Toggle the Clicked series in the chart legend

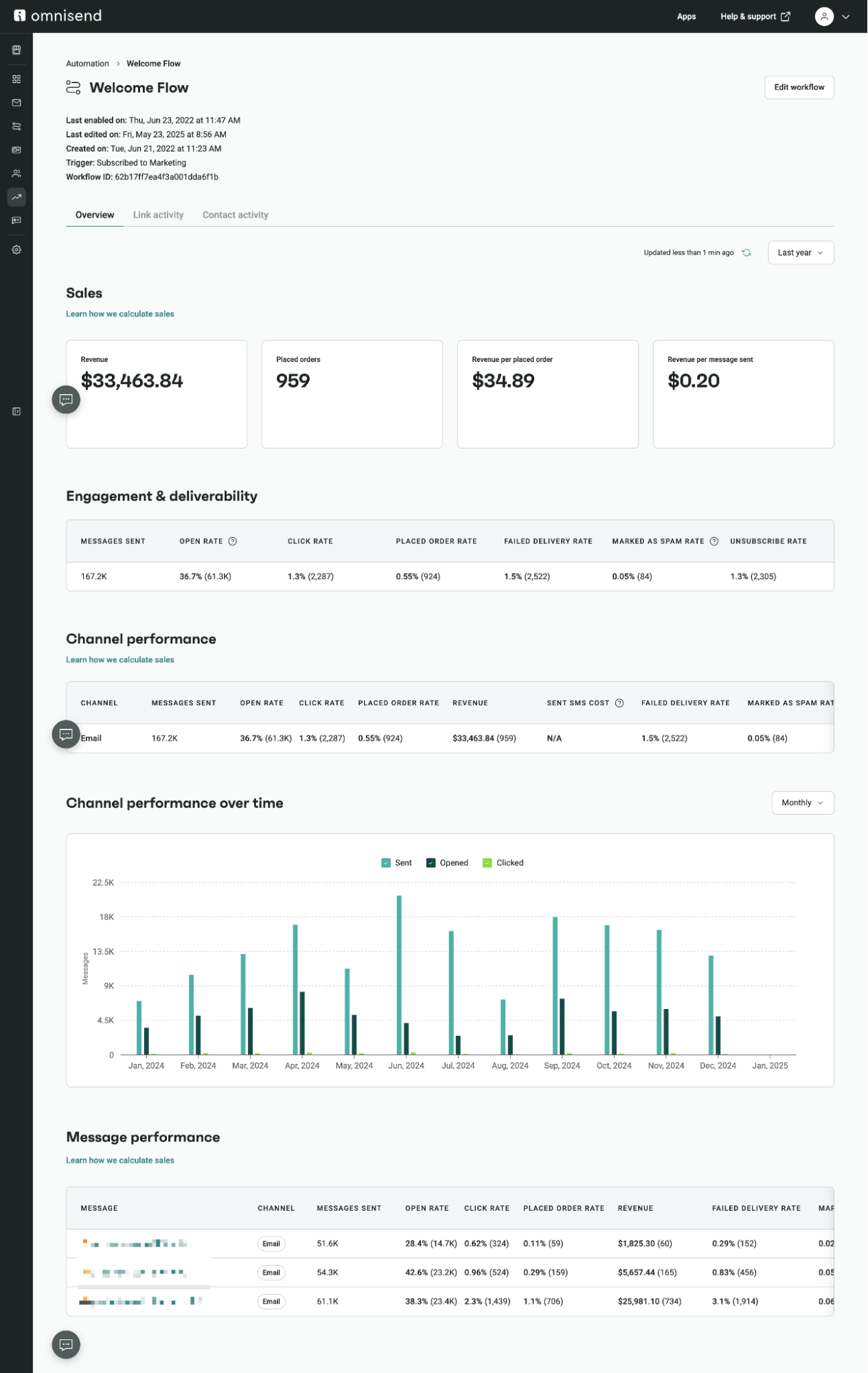(503, 863)
